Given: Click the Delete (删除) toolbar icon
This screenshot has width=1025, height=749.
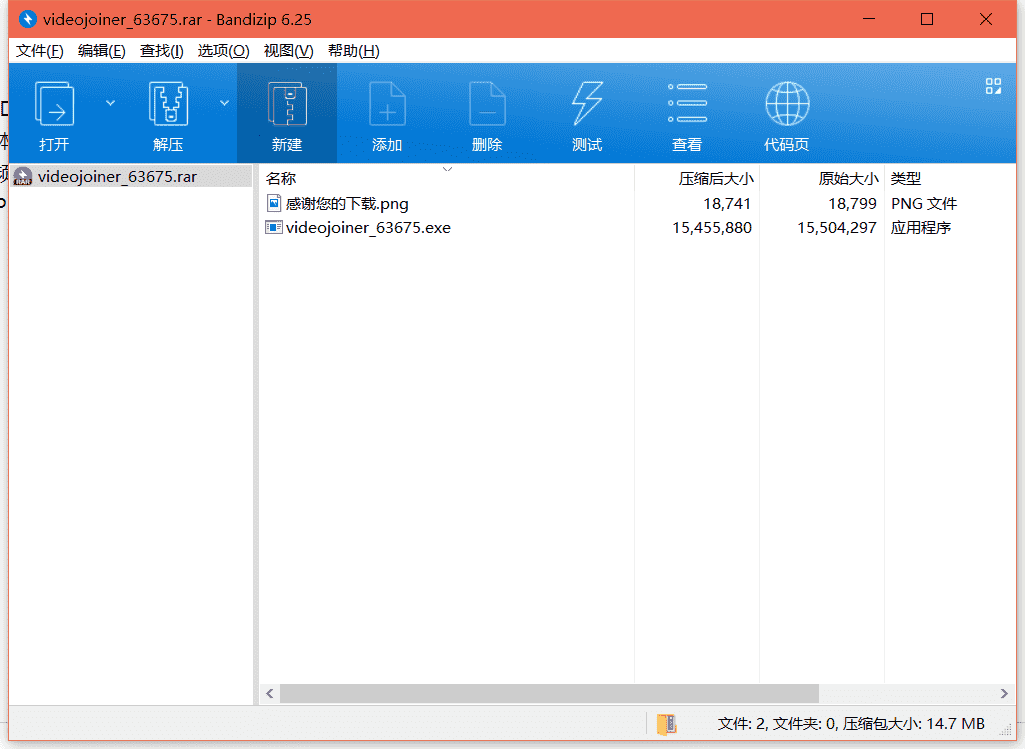Looking at the screenshot, I should click(487, 103).
